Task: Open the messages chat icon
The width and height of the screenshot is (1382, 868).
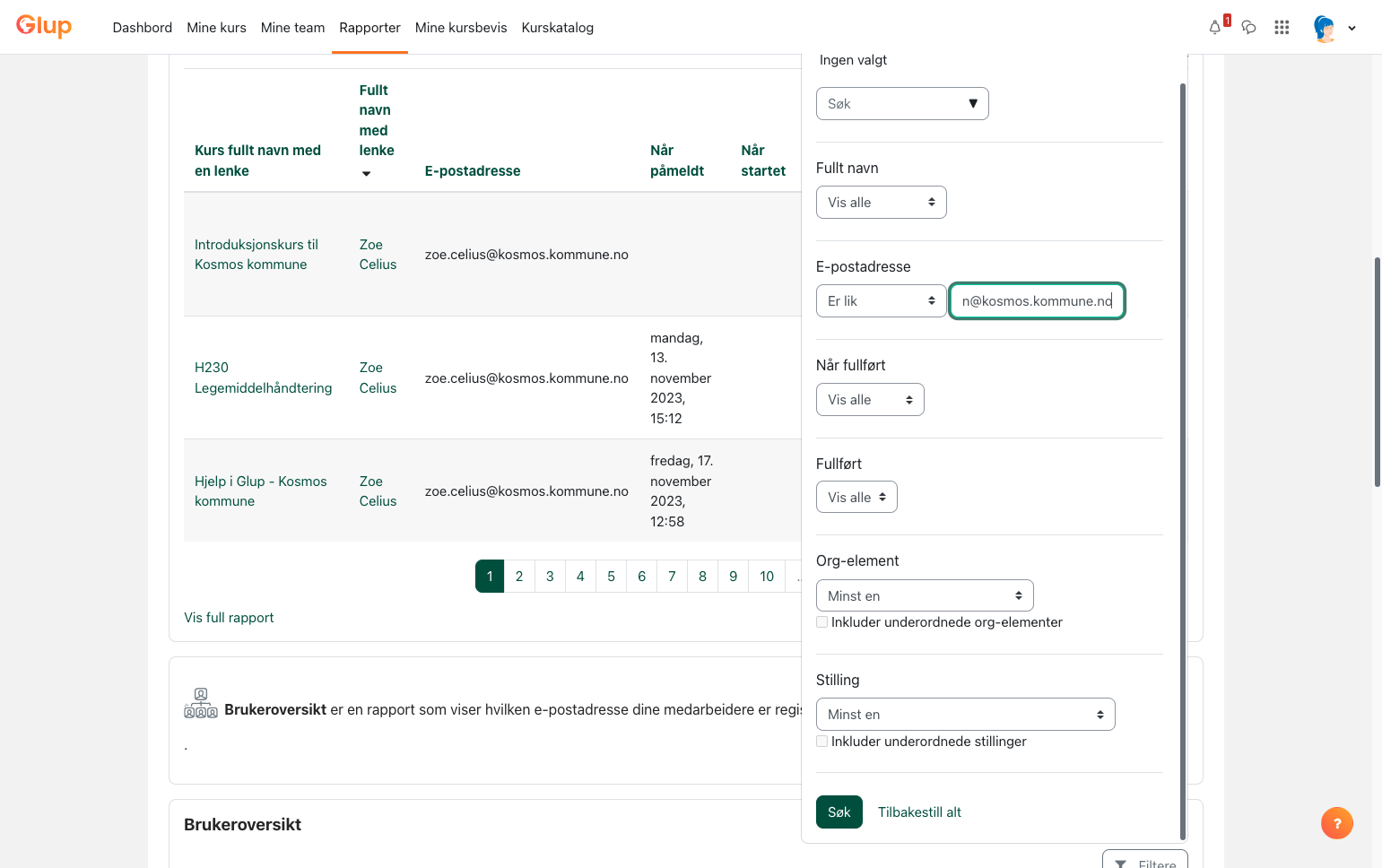Action: 1248,27
